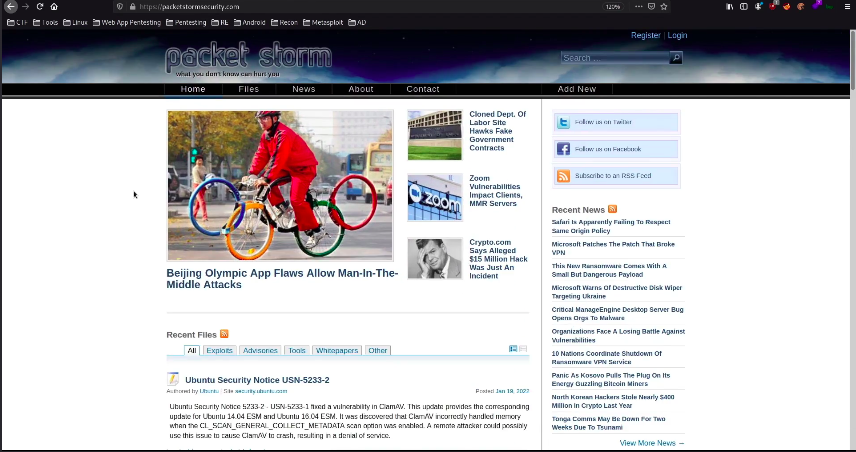This screenshot has height=452, width=856.
Task: Expand the Linux bookmarks folder
Action: coord(76,22)
